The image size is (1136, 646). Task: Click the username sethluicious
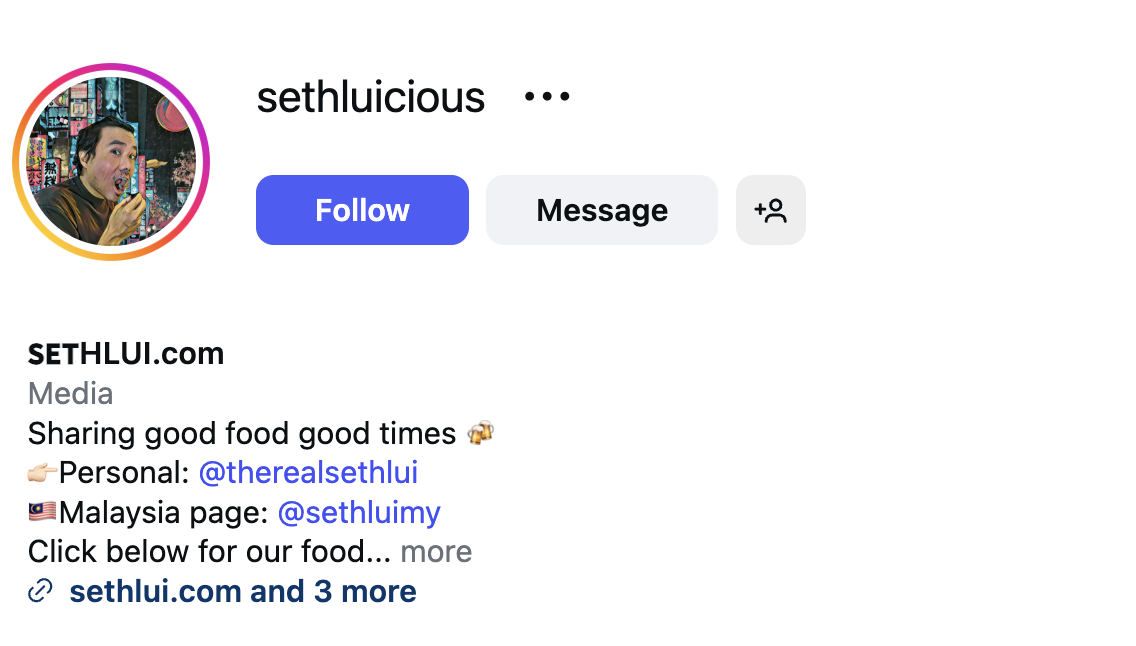tap(370, 96)
